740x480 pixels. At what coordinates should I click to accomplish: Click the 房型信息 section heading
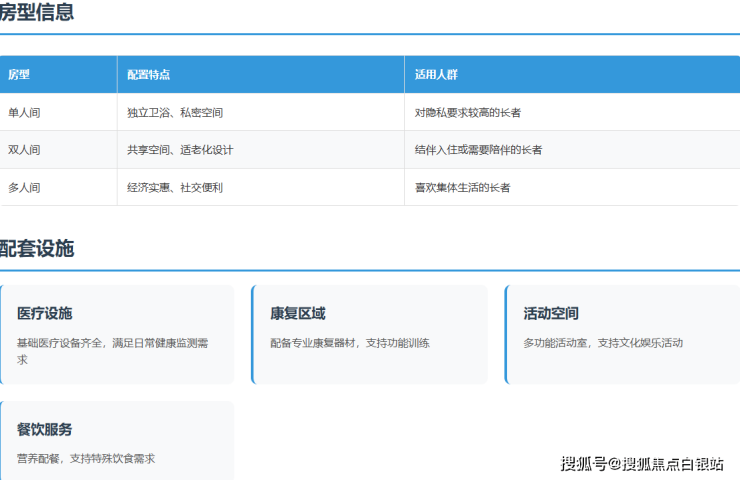tap(37, 13)
